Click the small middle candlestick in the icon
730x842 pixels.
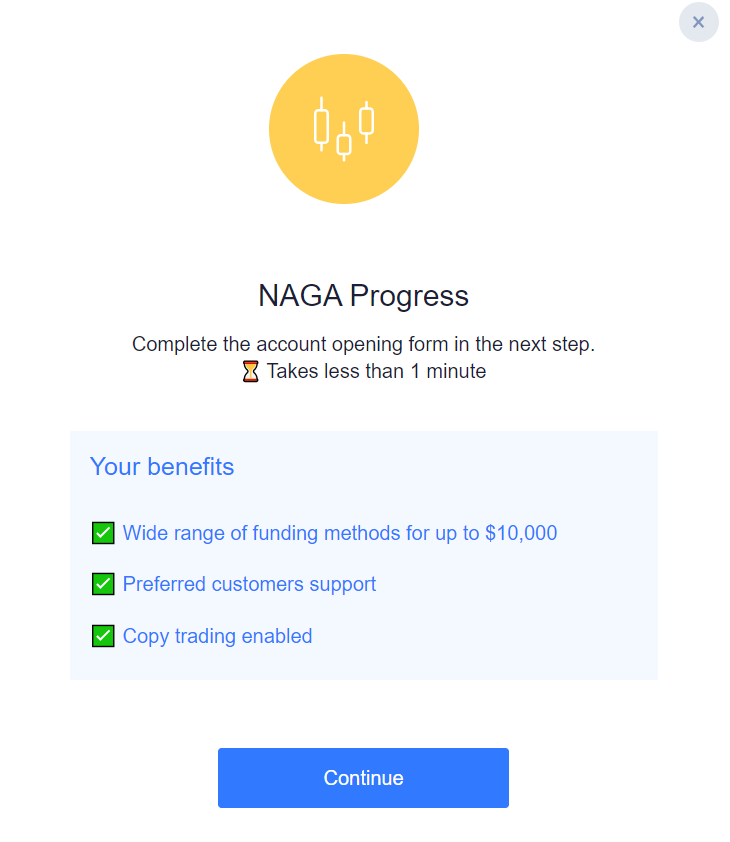pyautogui.click(x=344, y=143)
